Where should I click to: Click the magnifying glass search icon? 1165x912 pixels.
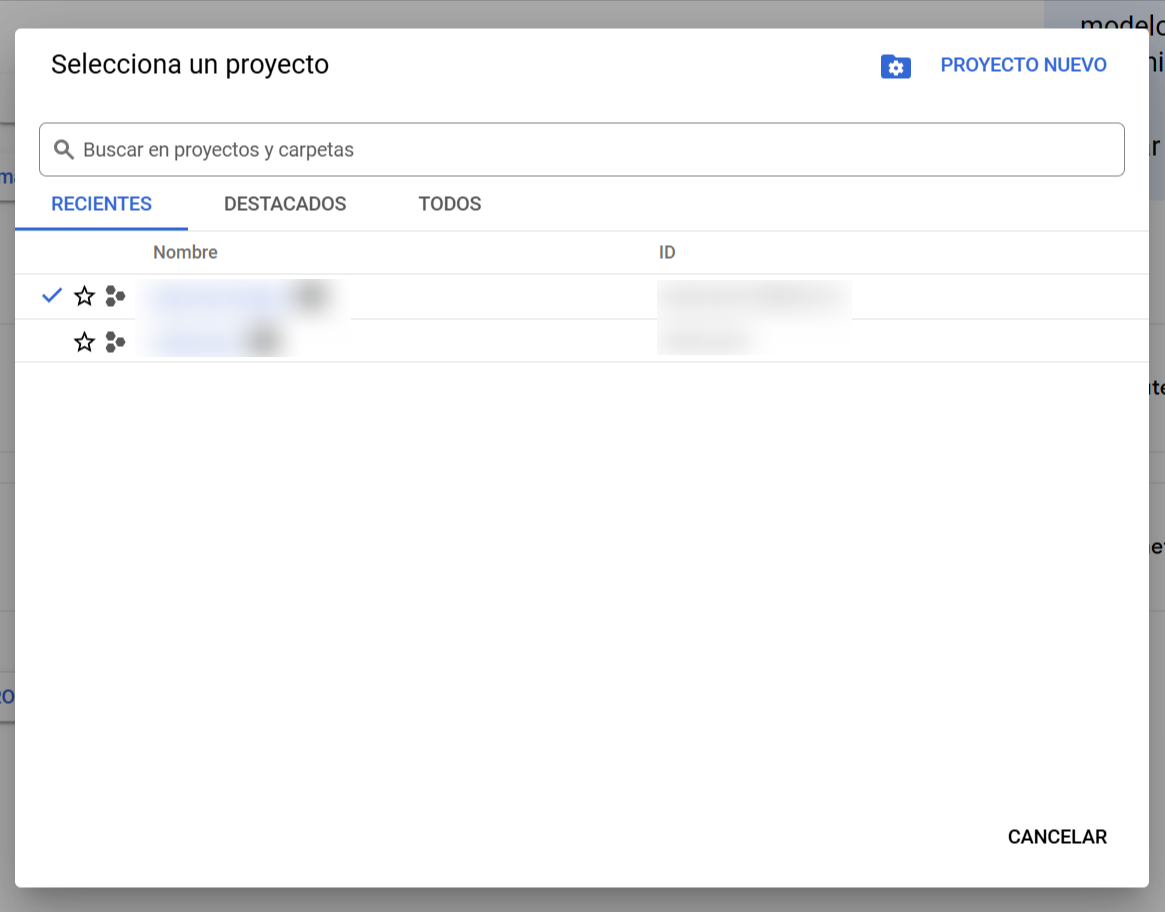tap(64, 150)
